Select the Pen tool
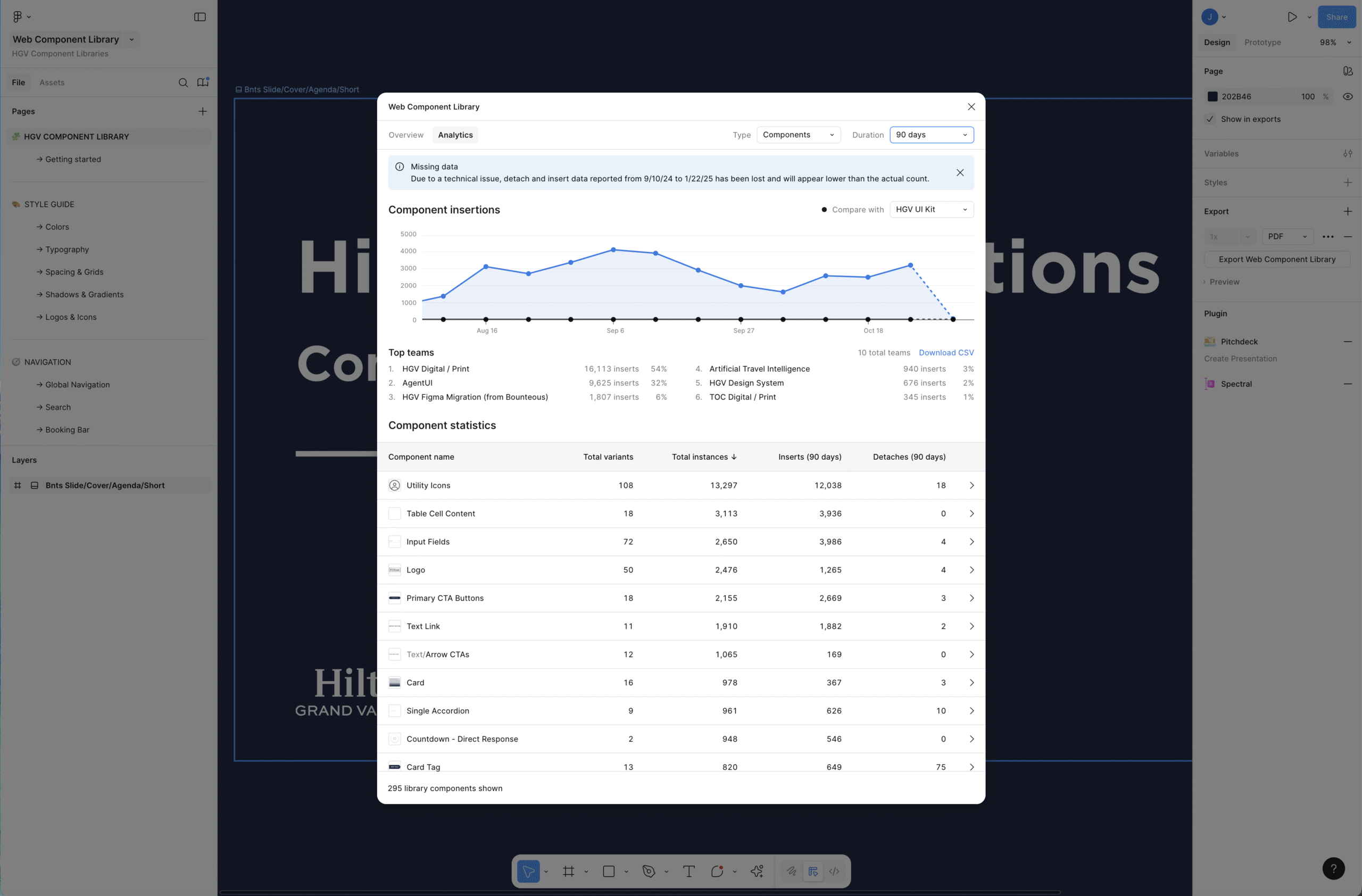Image resolution: width=1362 pixels, height=896 pixels. coord(649,871)
